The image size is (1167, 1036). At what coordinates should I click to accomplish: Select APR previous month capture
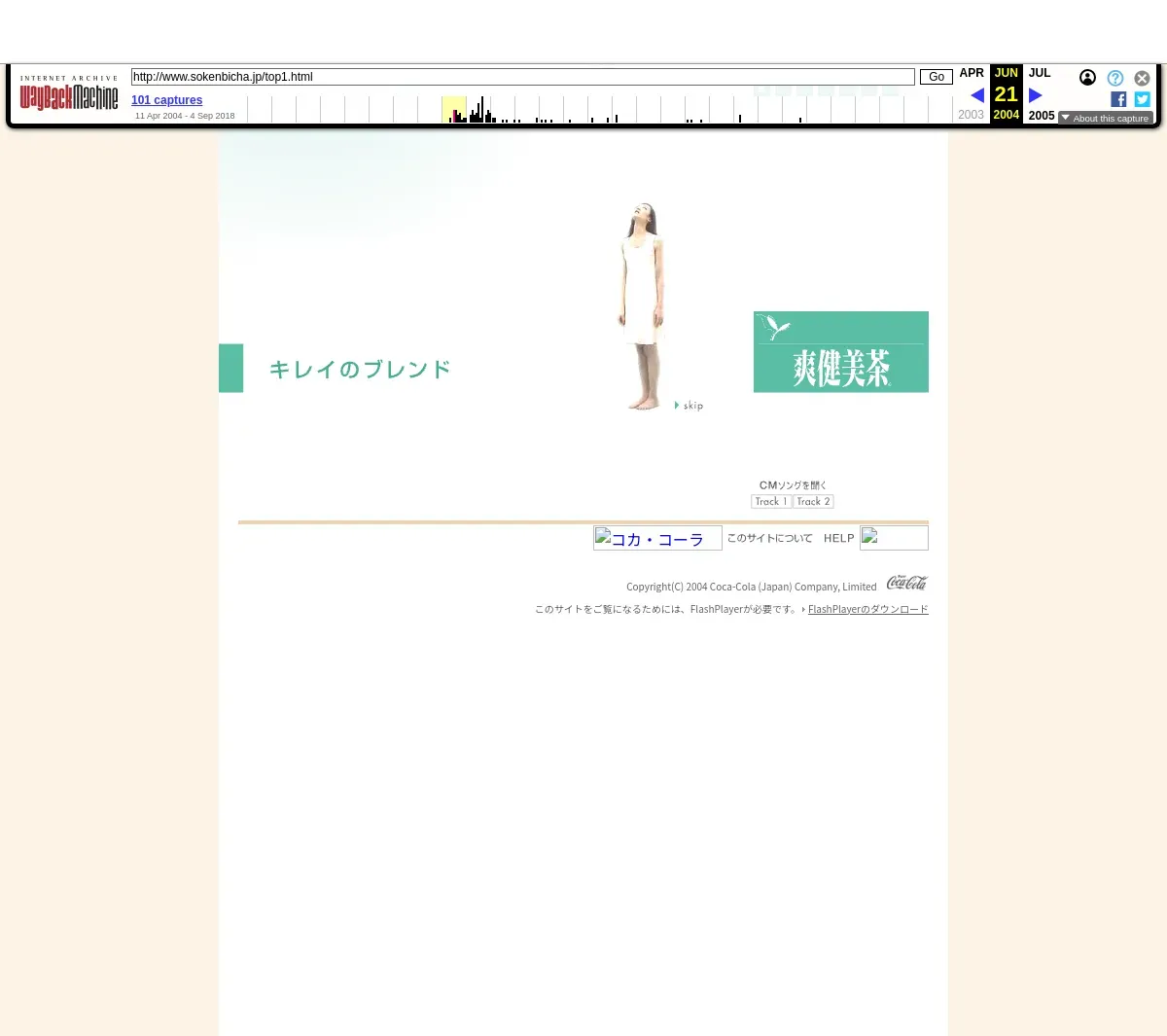(972, 73)
